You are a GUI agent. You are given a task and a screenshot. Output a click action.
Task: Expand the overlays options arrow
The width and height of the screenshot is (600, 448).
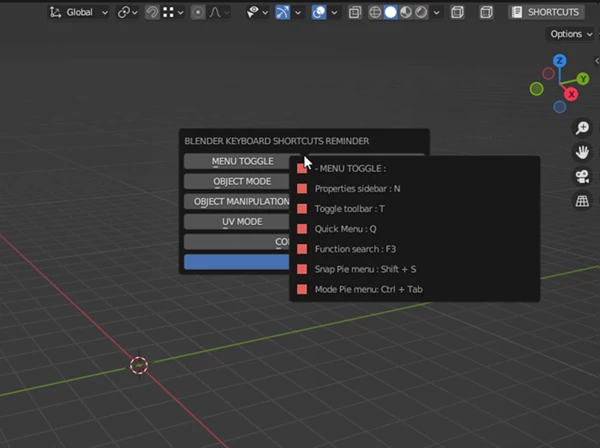(x=334, y=12)
